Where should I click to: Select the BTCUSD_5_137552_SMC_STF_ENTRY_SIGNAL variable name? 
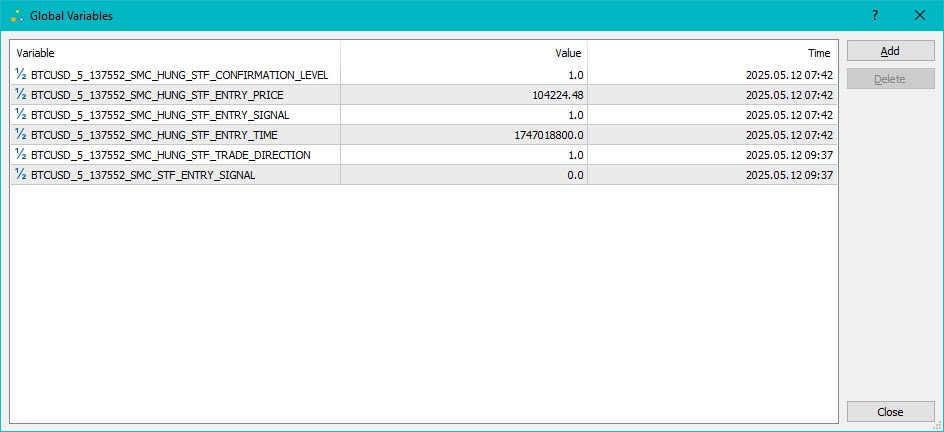click(143, 175)
